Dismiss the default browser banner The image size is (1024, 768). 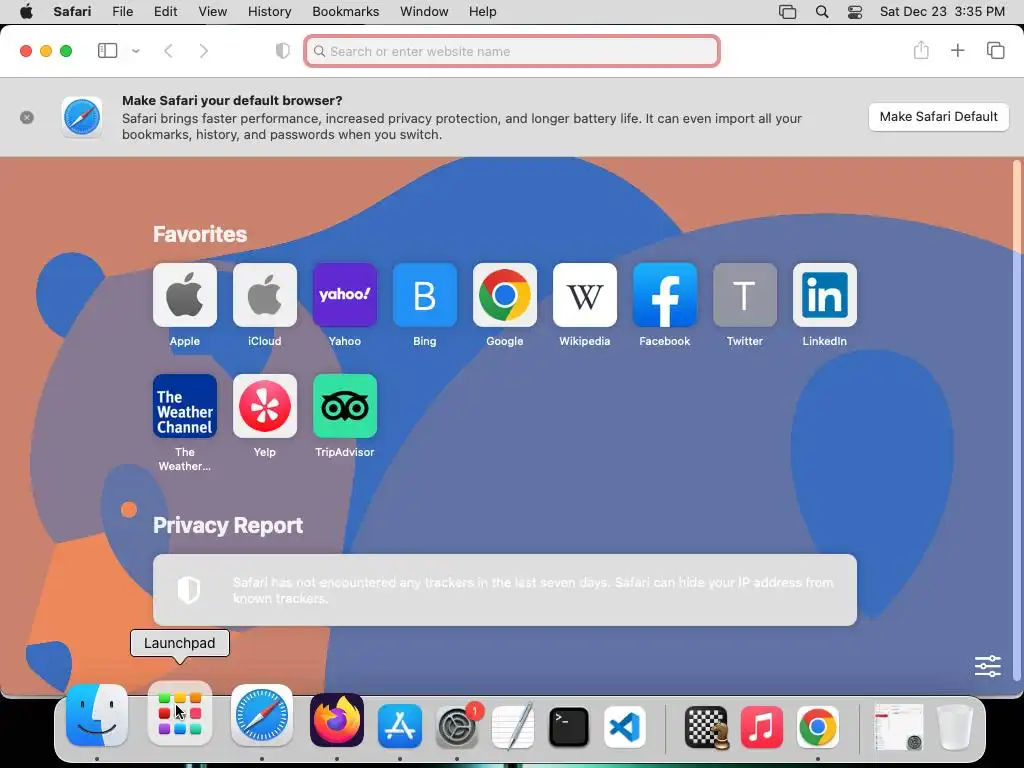[27, 118]
